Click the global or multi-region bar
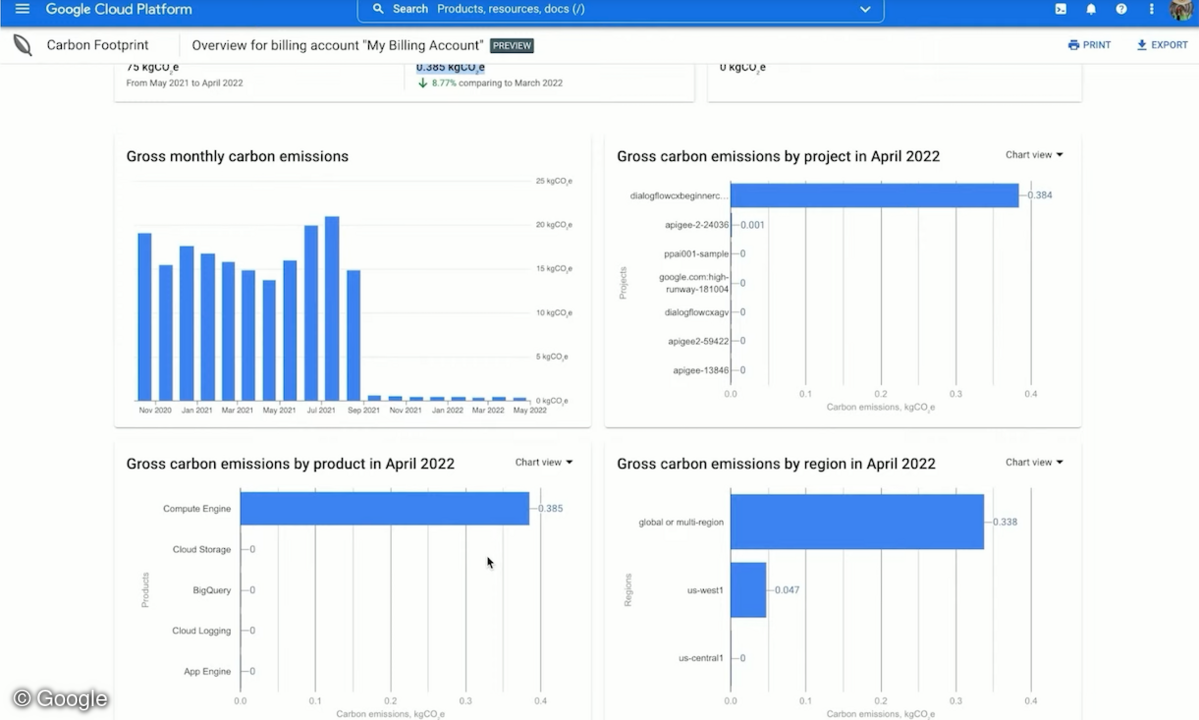Image resolution: width=1199 pixels, height=720 pixels. coord(857,522)
